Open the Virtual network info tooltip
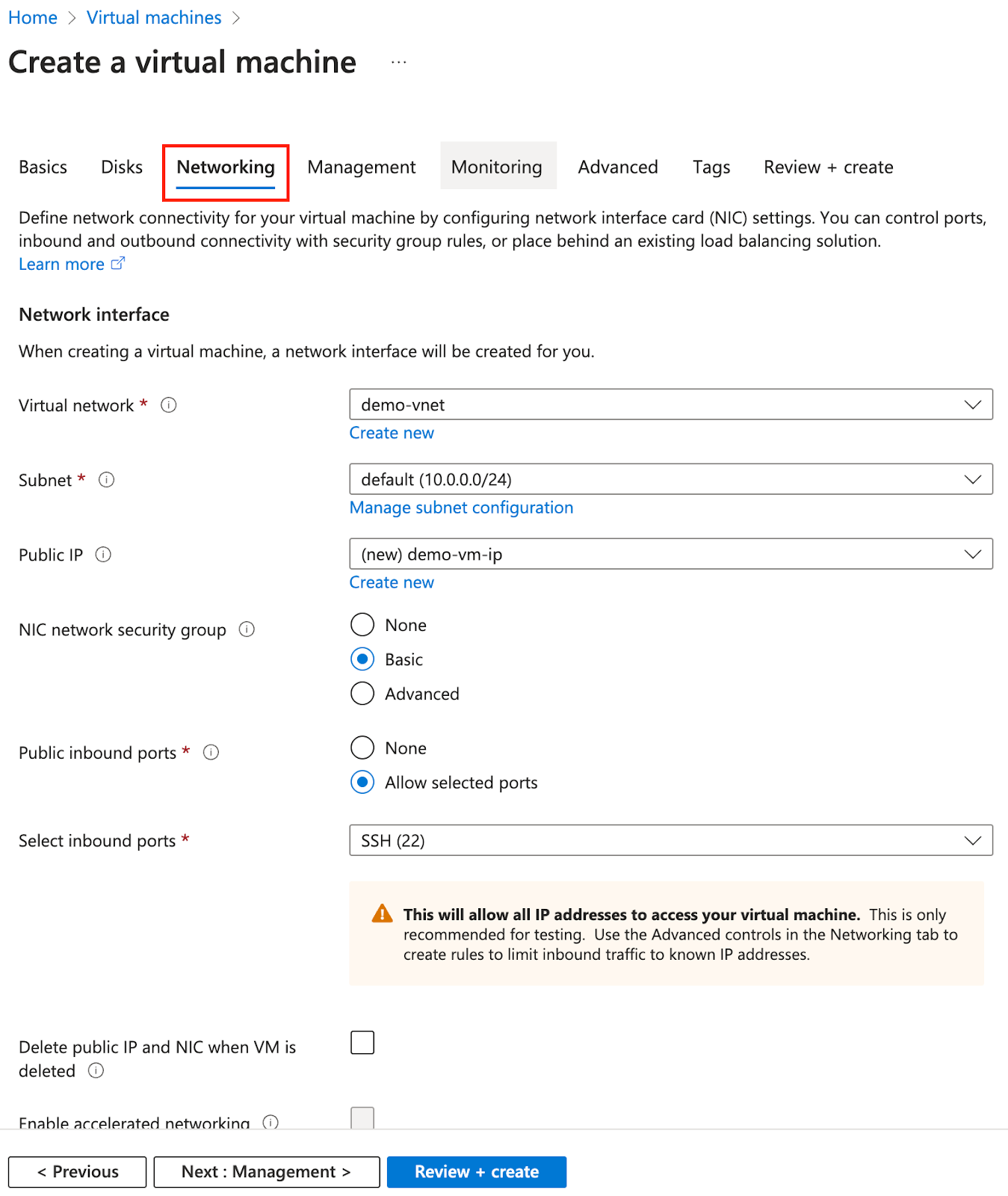Viewport: 1008px width, 1196px height. point(169,404)
